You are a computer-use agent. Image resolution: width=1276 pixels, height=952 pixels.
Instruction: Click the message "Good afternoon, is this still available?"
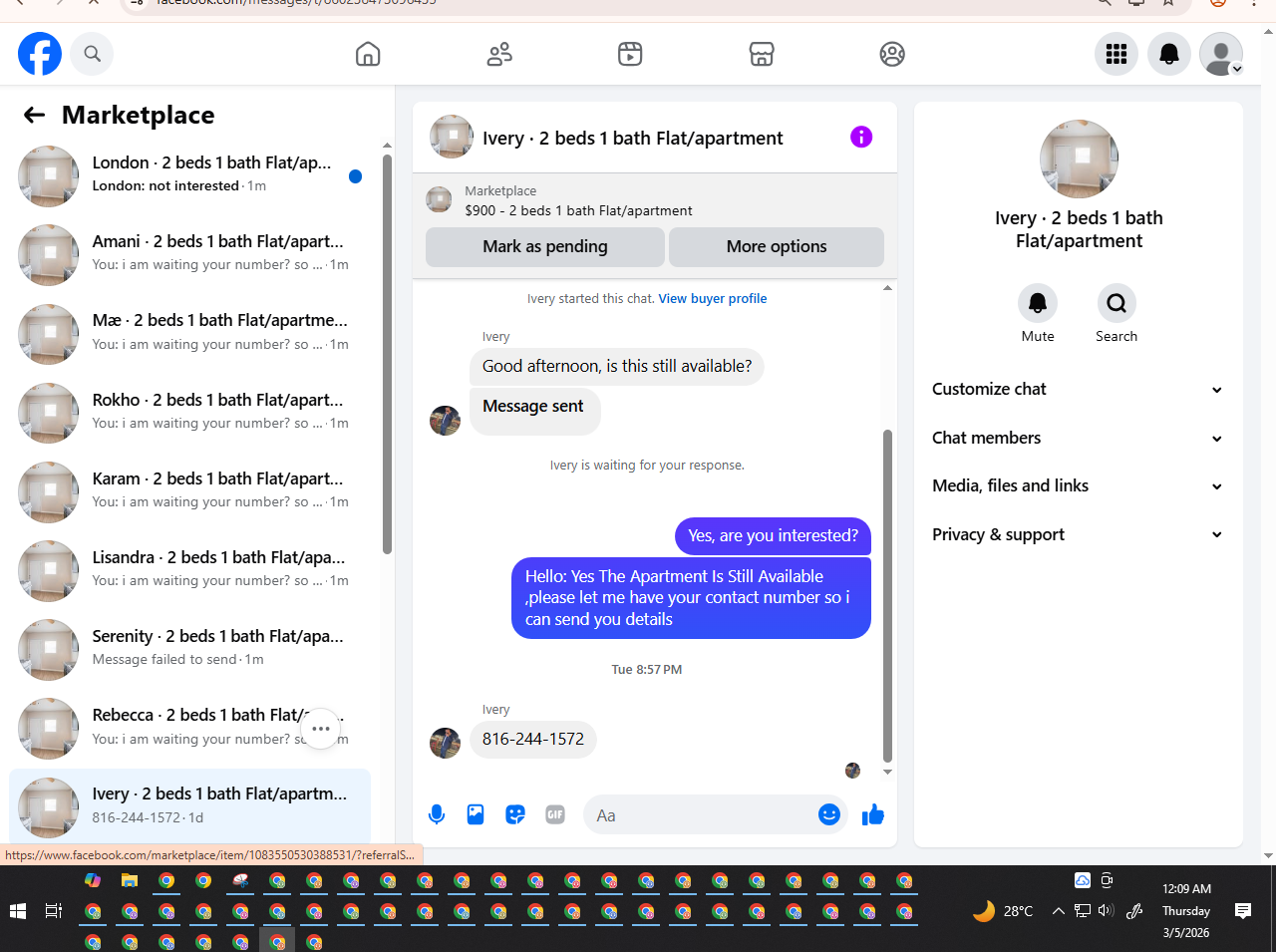click(617, 366)
